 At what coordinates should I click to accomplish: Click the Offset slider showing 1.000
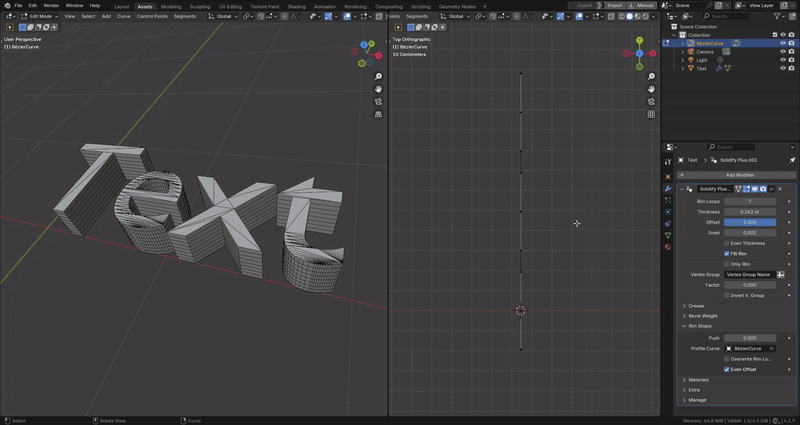click(750, 222)
